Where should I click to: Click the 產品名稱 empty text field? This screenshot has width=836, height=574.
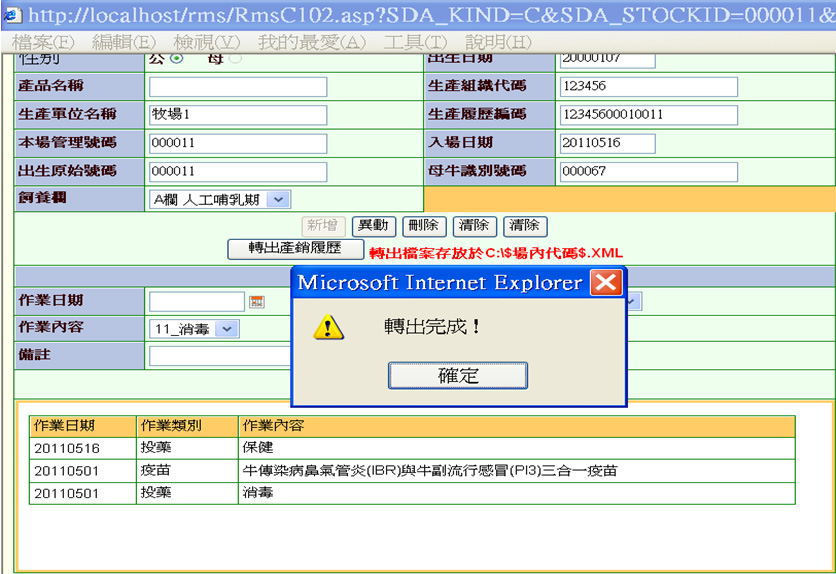coord(238,87)
